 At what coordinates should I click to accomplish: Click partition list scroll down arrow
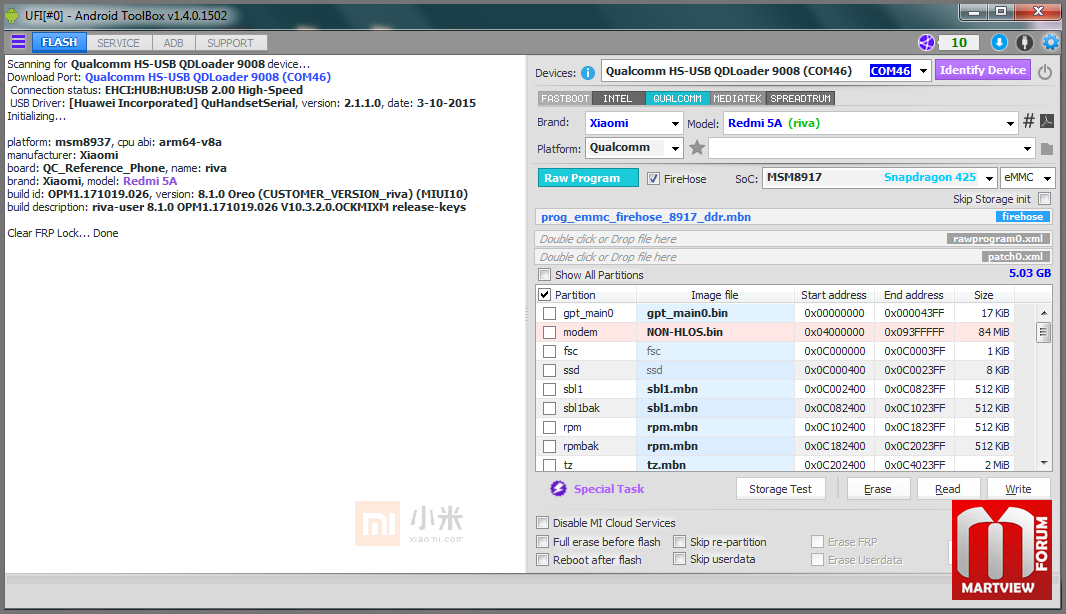tap(1044, 463)
